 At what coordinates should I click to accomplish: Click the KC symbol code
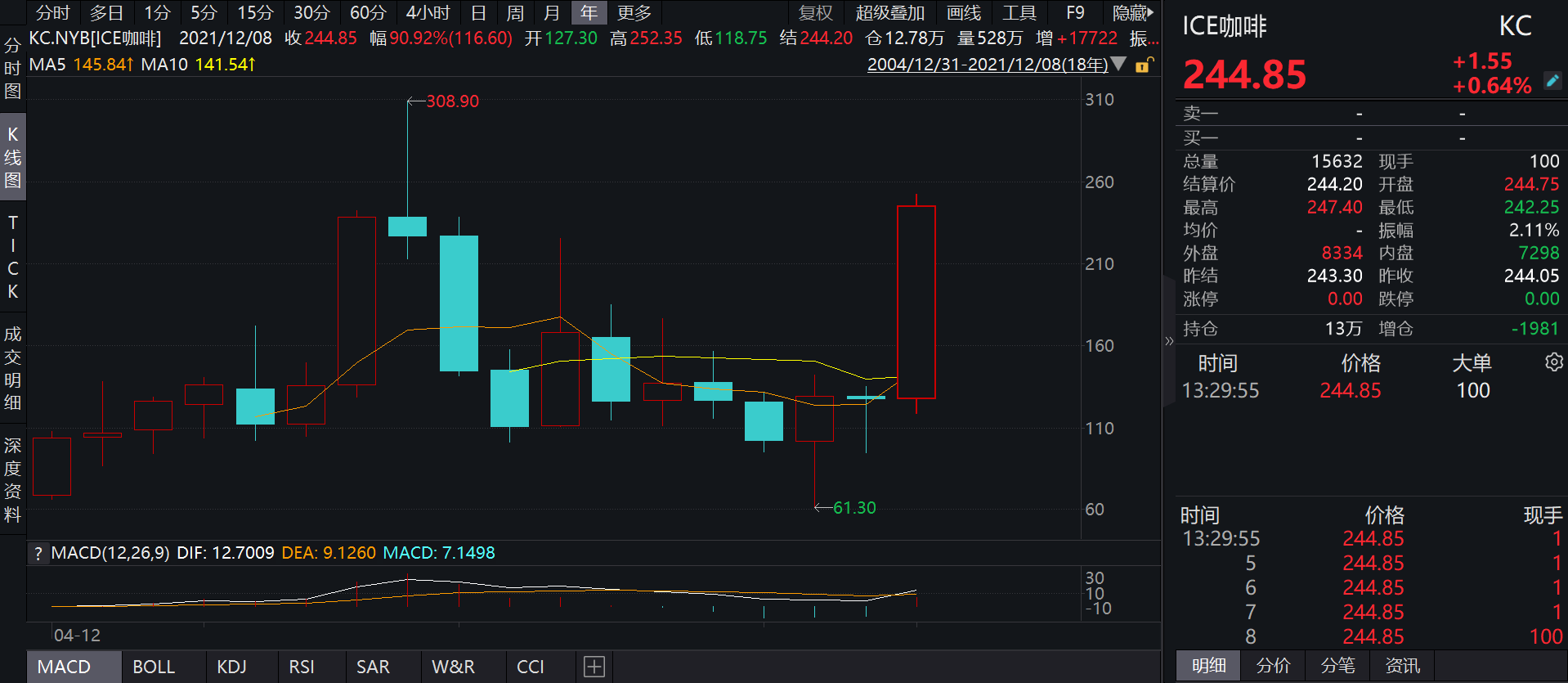click(x=1515, y=26)
